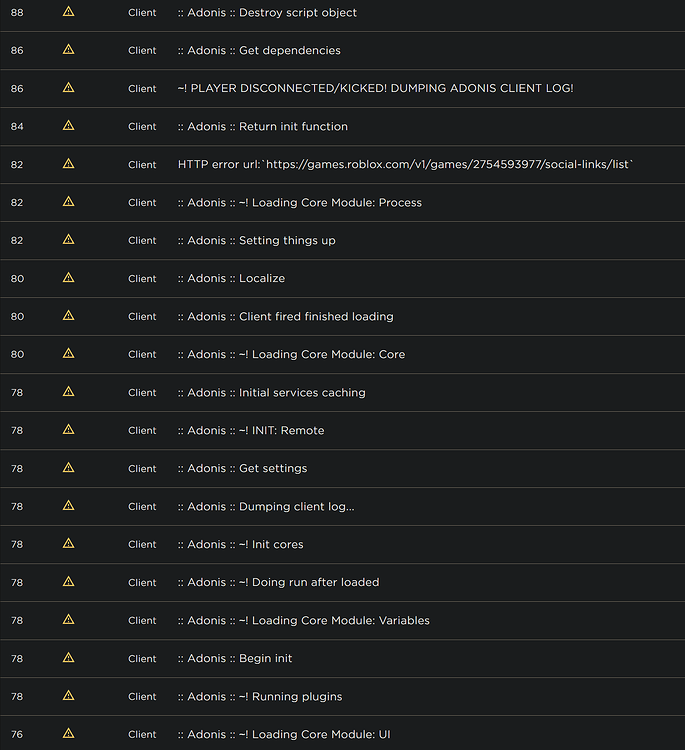Select the ':: Adonis :: Localize' message
The height and width of the screenshot is (750, 685).
[231, 278]
